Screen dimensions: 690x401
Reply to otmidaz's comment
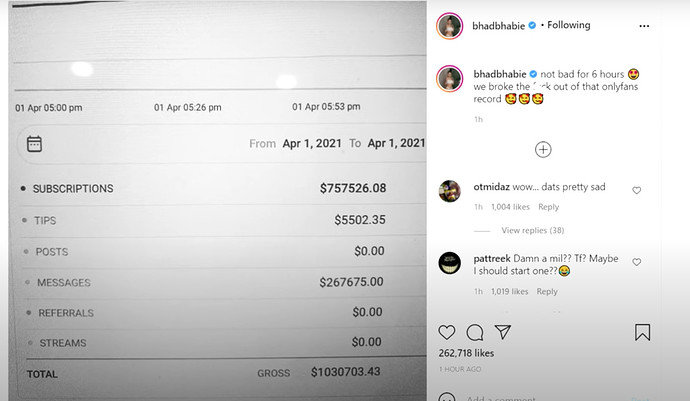(x=548, y=207)
